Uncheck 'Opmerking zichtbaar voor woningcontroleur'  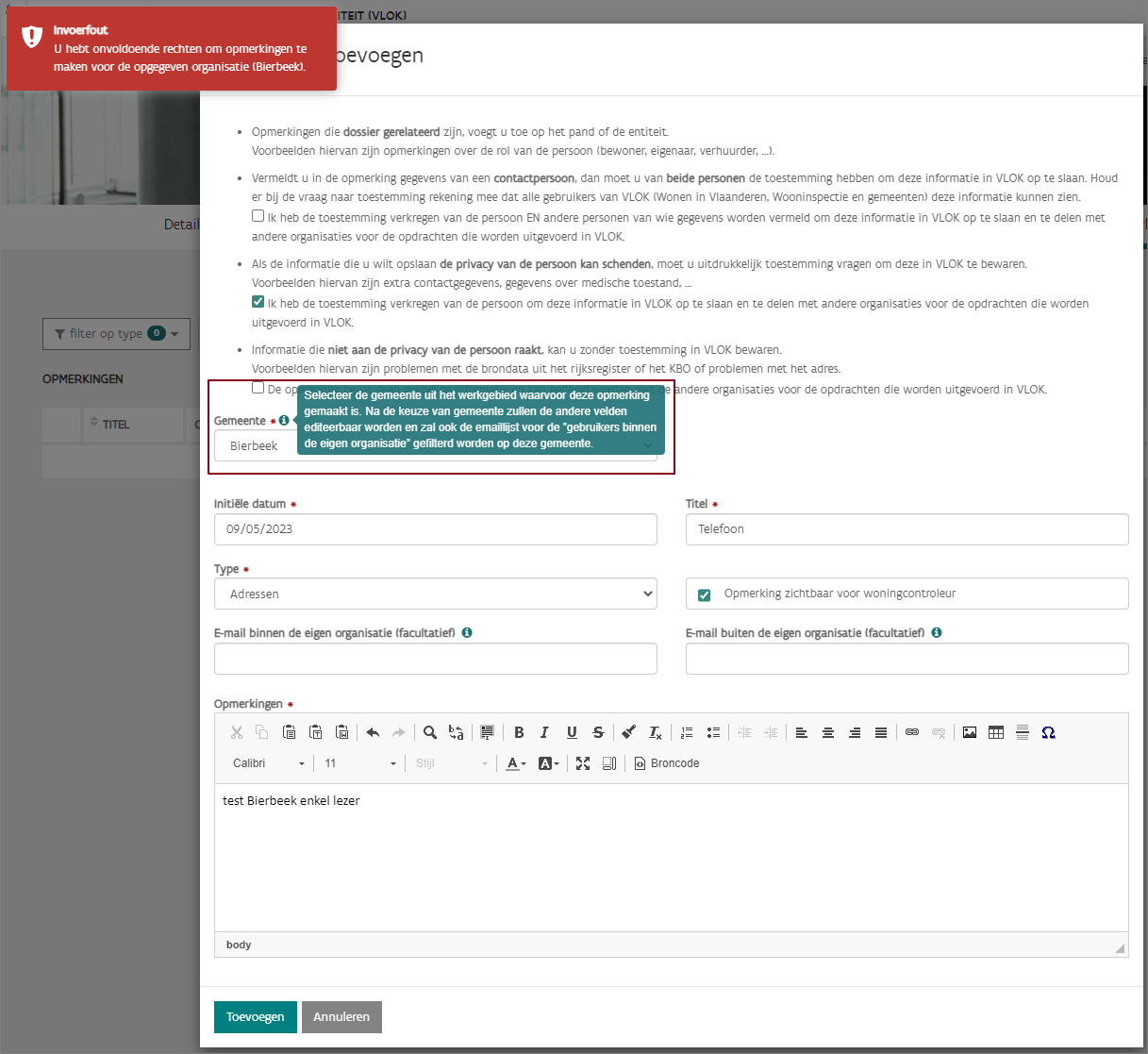tap(704, 594)
